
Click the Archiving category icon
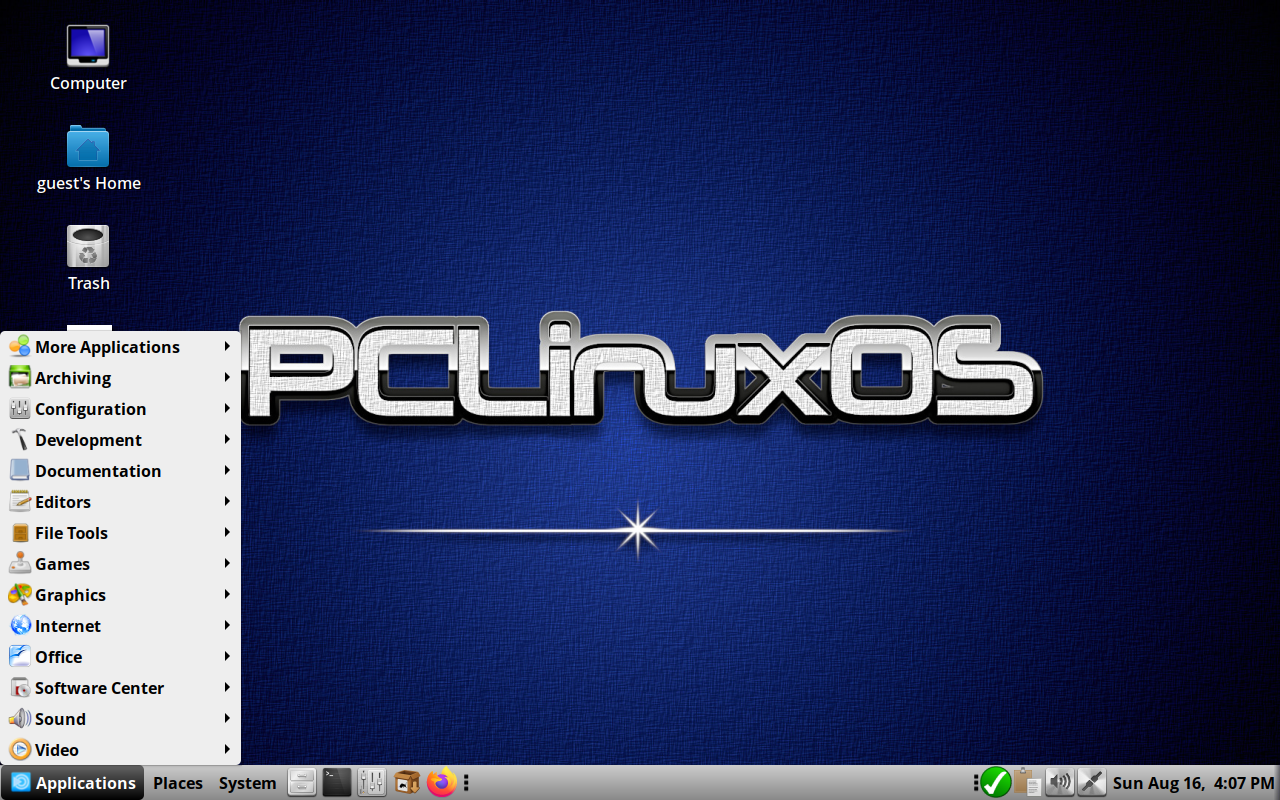pyautogui.click(x=19, y=378)
